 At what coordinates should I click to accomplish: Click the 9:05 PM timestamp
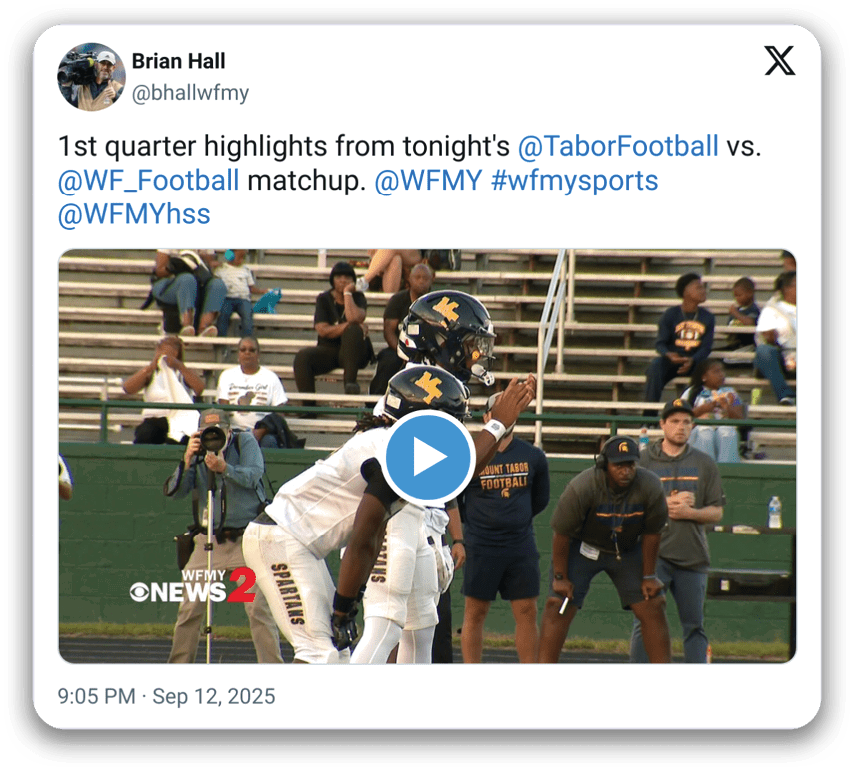(96, 696)
